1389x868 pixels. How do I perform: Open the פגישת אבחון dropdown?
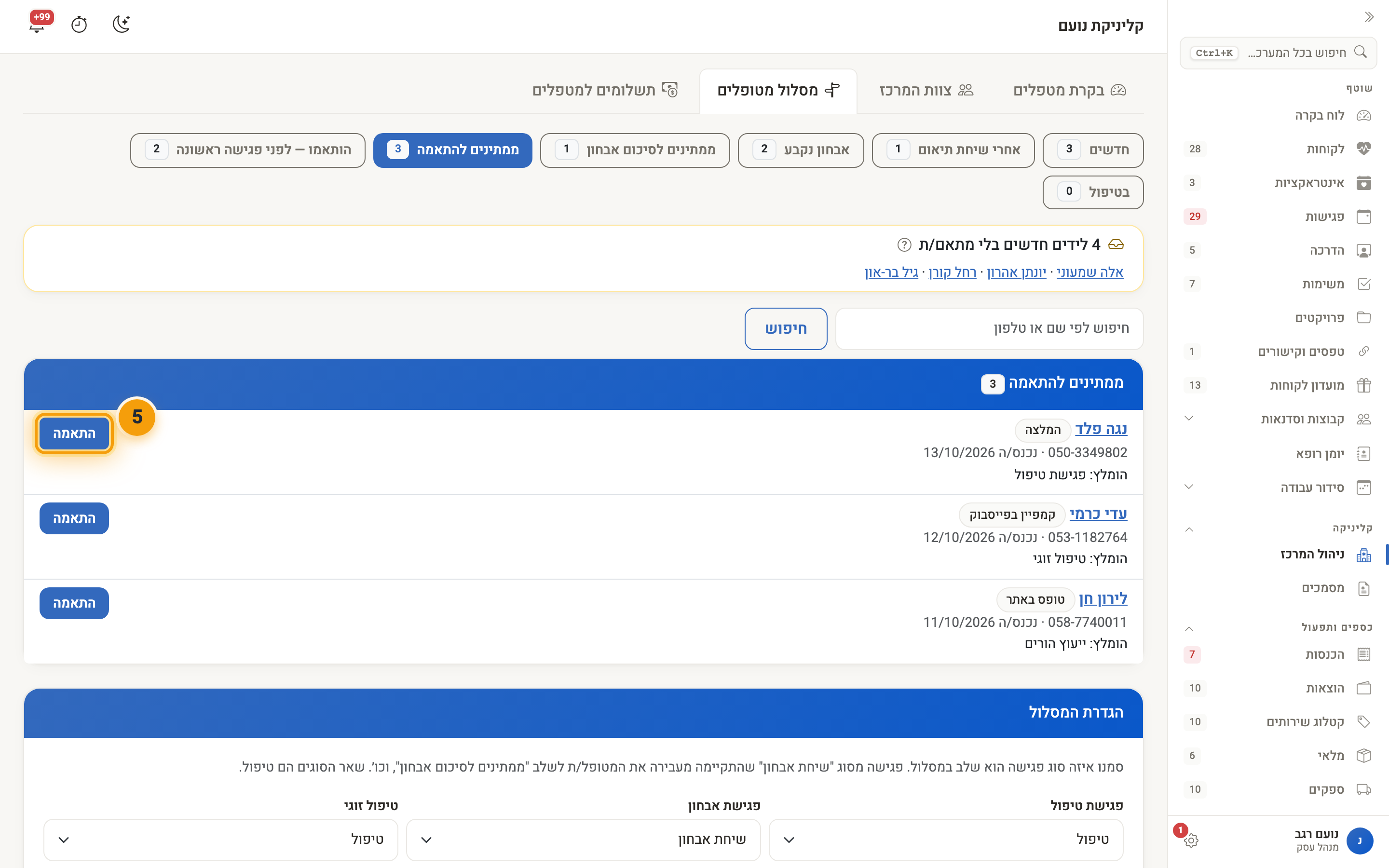583,839
